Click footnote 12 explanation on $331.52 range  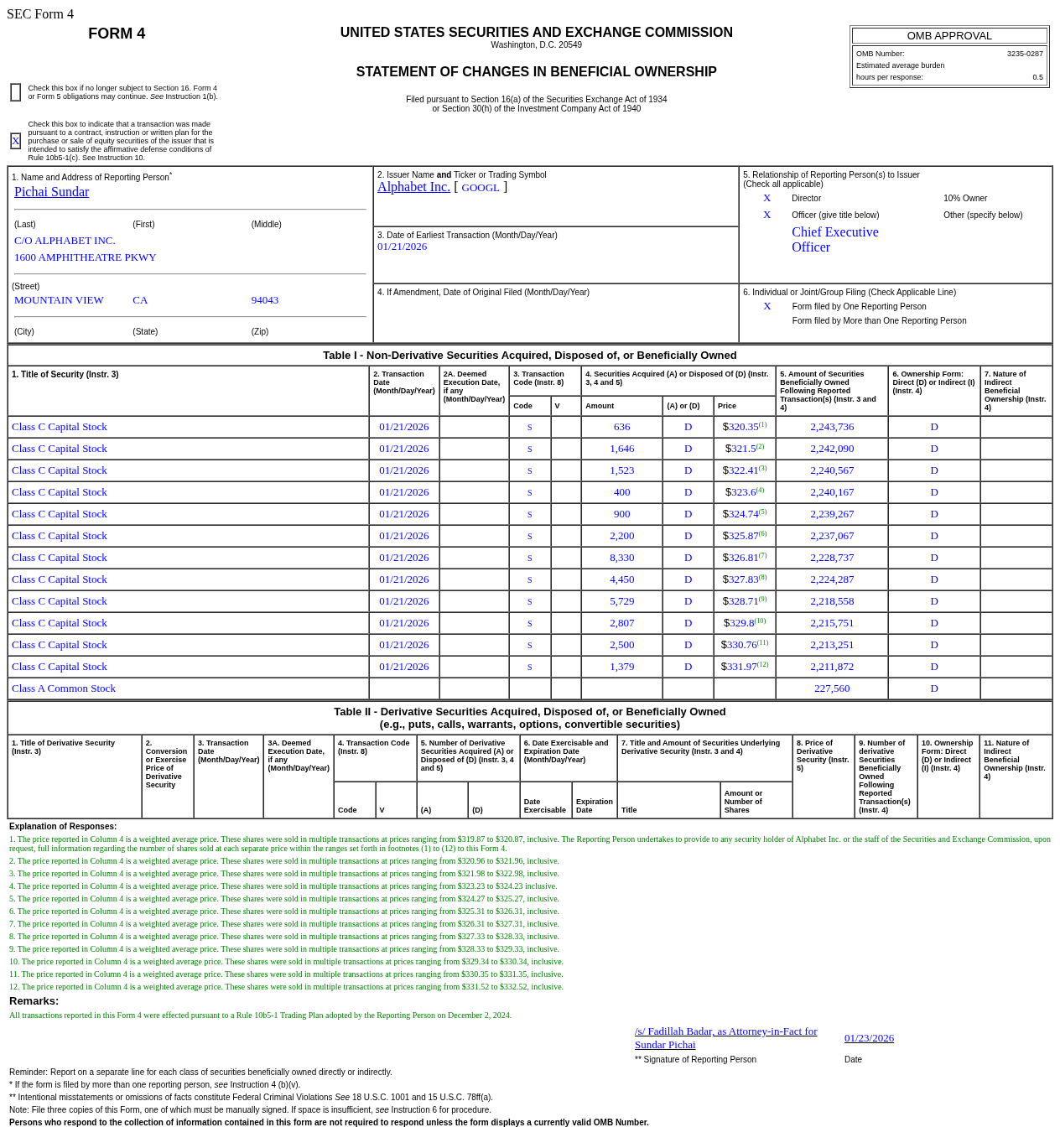286,987
